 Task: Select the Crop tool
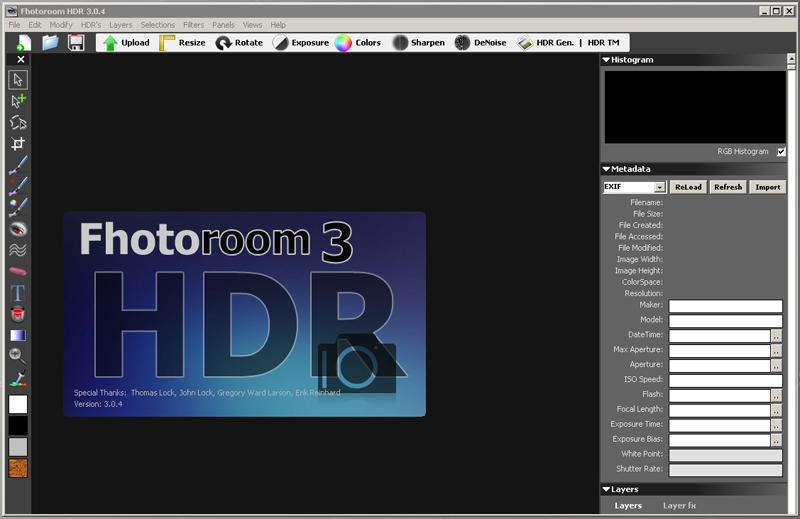coord(18,144)
